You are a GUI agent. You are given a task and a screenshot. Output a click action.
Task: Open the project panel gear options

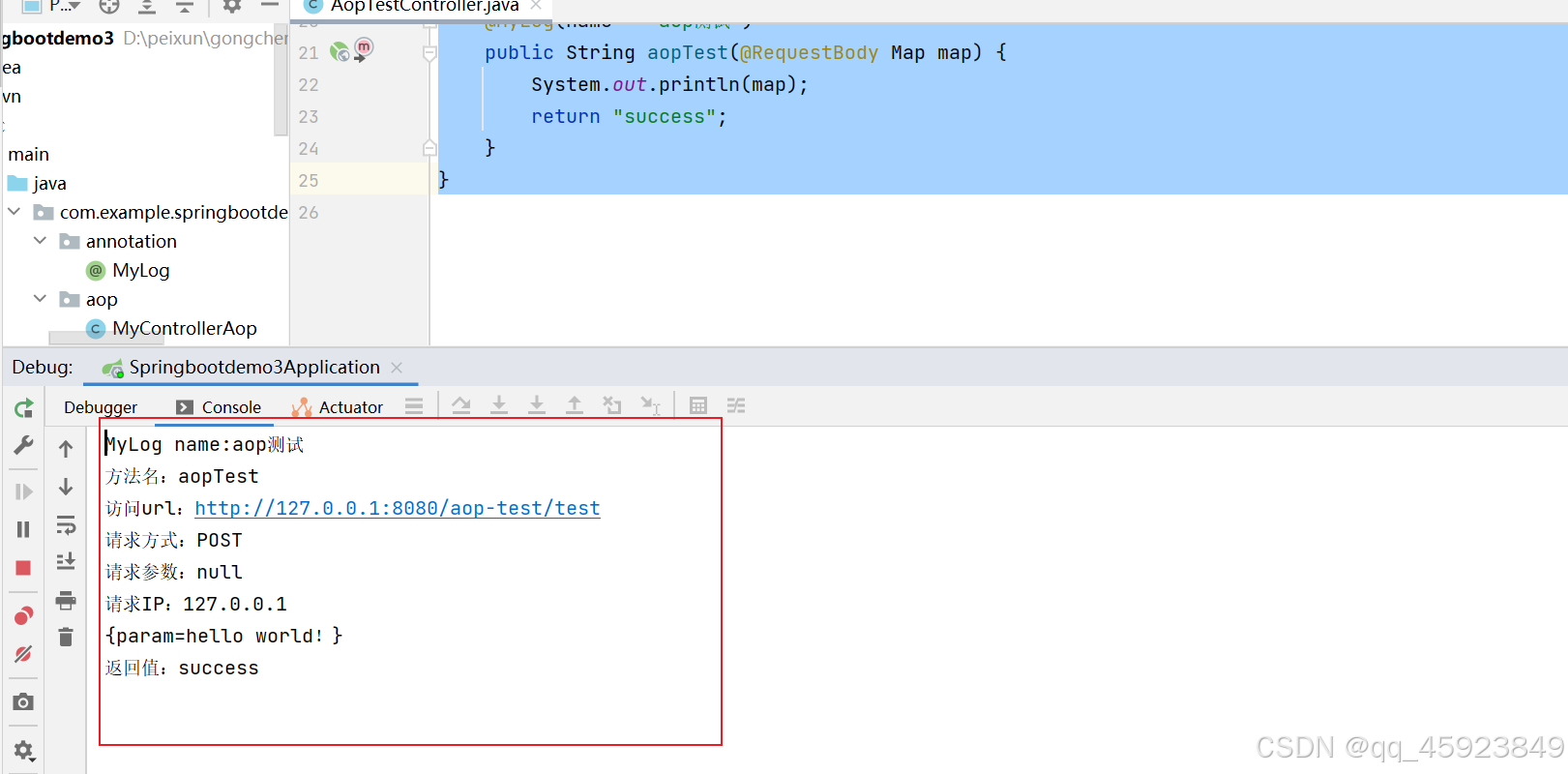(232, 6)
